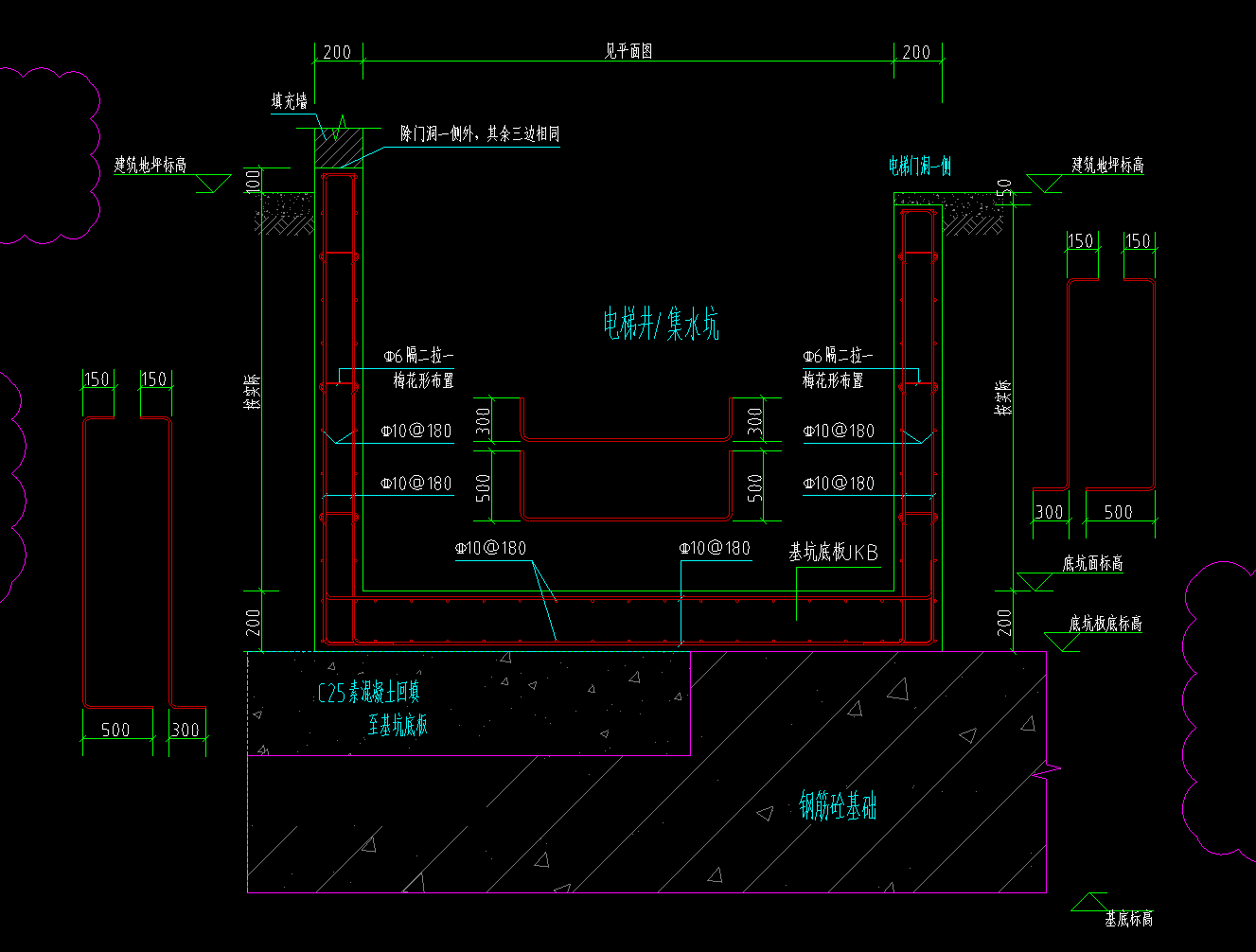Select the 电梯井/集水坑 title text
This screenshot has height=952, width=1256.
[x=661, y=324]
